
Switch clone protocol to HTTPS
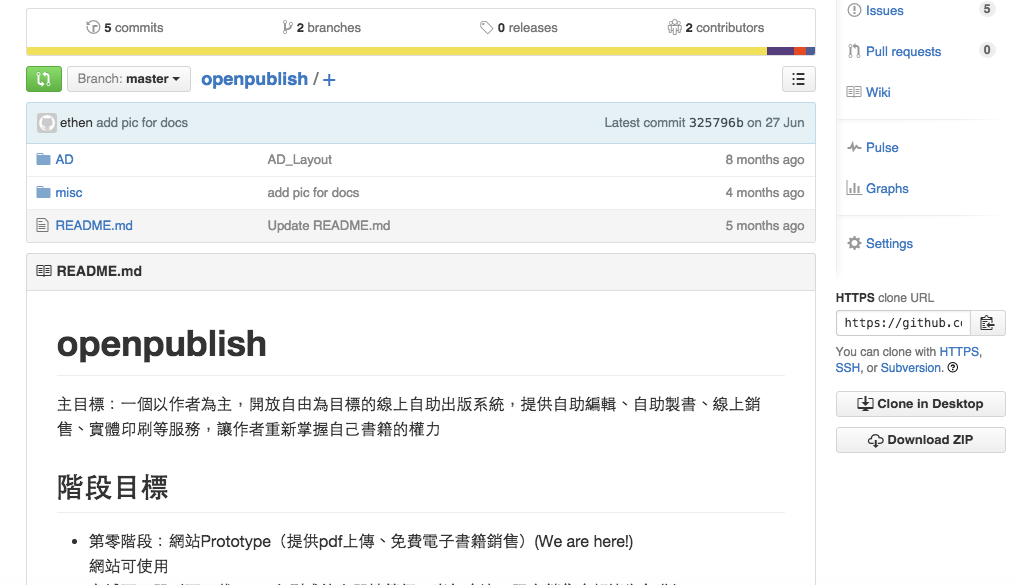pyautogui.click(x=959, y=351)
